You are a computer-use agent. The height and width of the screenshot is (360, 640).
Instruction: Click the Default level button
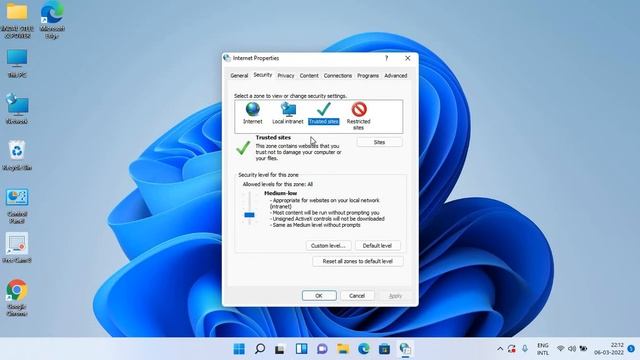377,246
